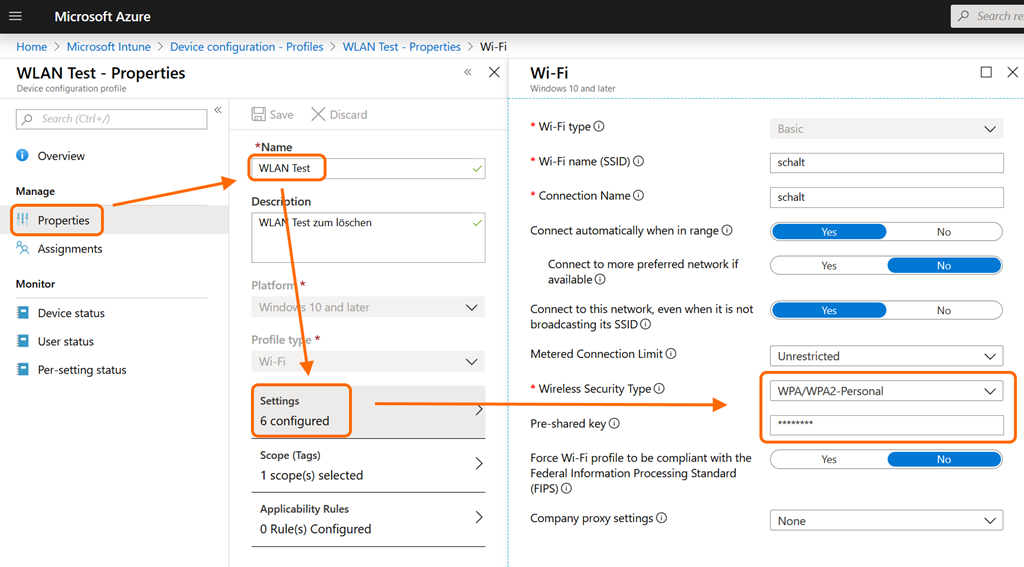Maximize the Wi-Fi blade using square icon

click(986, 73)
